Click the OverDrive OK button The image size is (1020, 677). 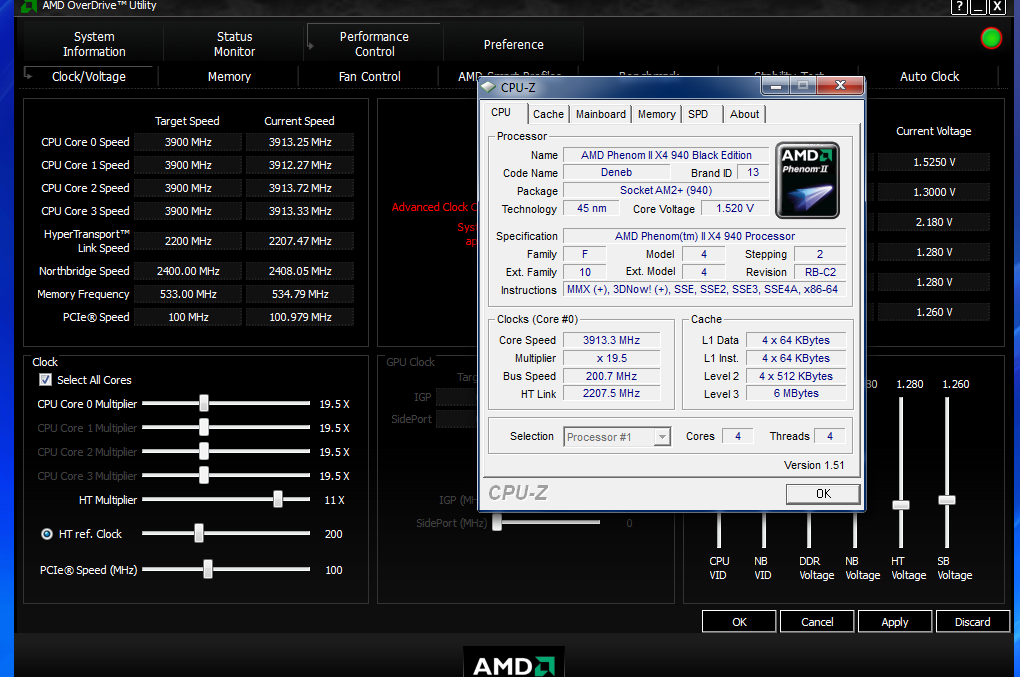(x=739, y=622)
